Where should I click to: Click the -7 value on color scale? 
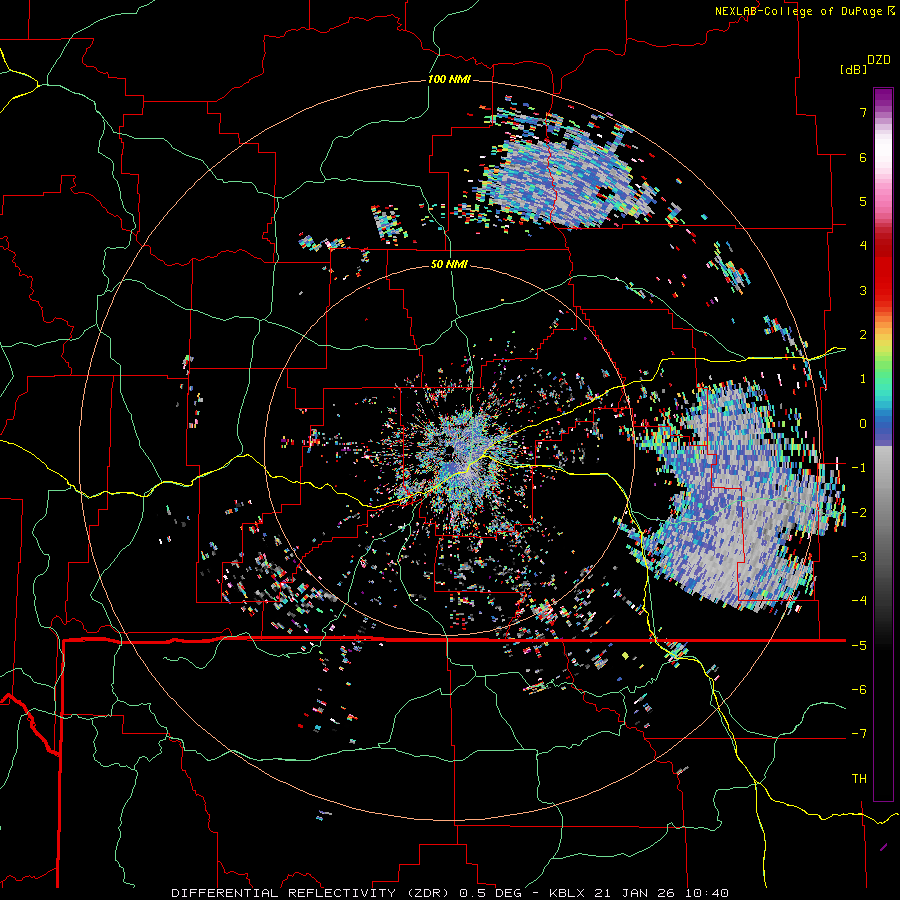[x=859, y=734]
